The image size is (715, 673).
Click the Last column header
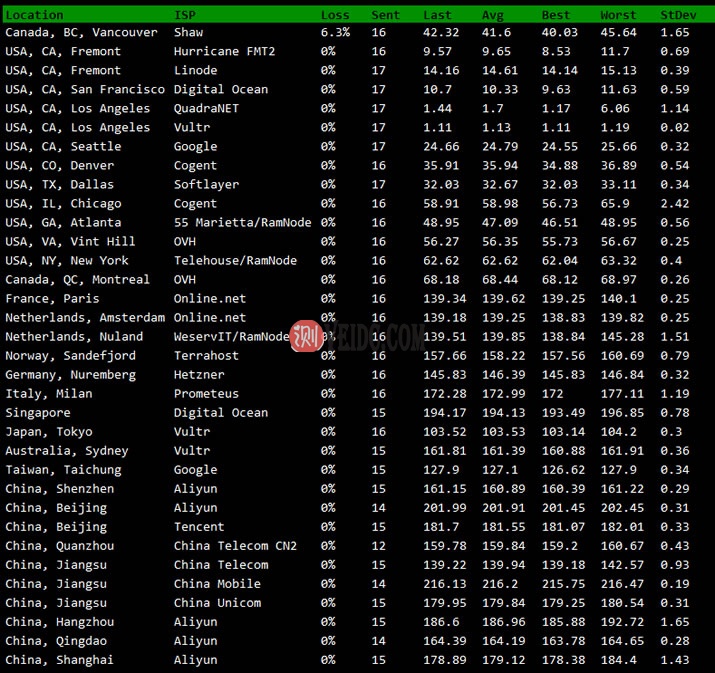pyautogui.click(x=437, y=15)
